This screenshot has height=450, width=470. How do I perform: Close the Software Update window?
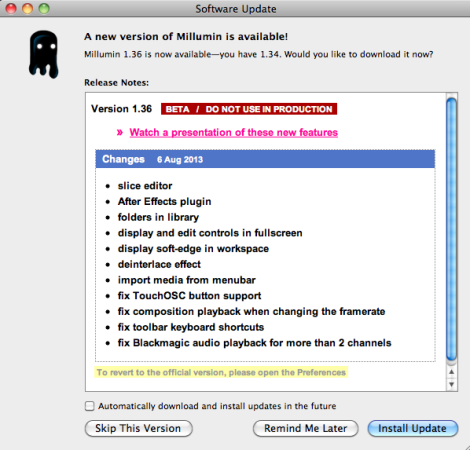tap(11, 8)
